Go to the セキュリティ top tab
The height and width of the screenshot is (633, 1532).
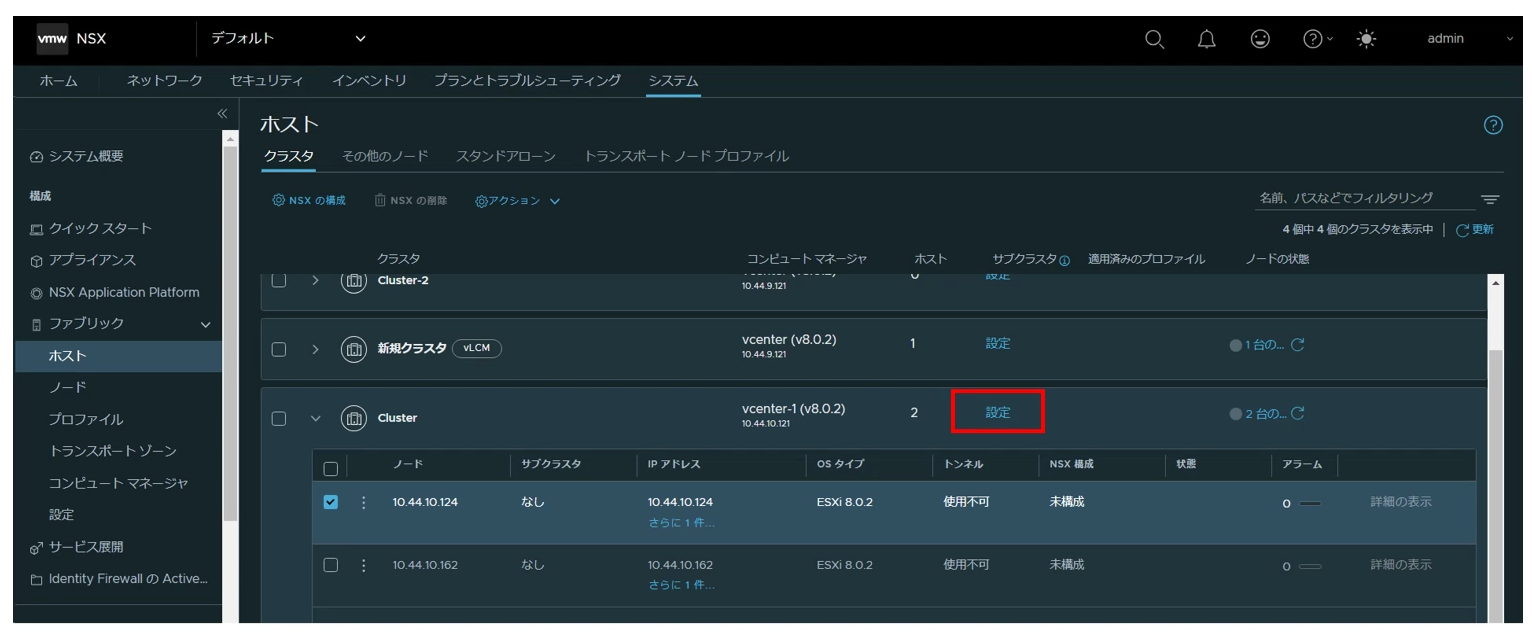266,81
